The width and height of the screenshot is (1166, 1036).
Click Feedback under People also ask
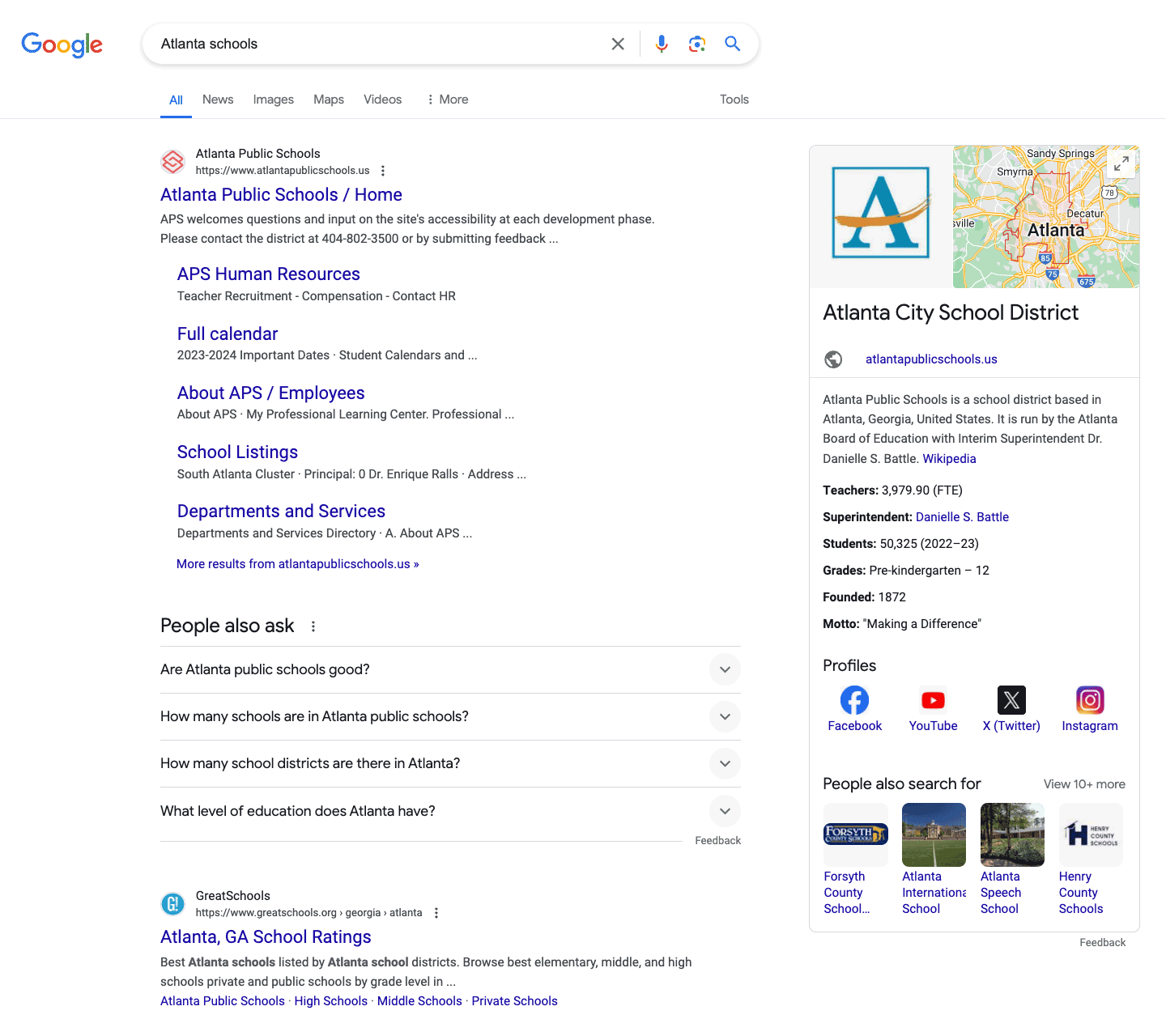717,841
